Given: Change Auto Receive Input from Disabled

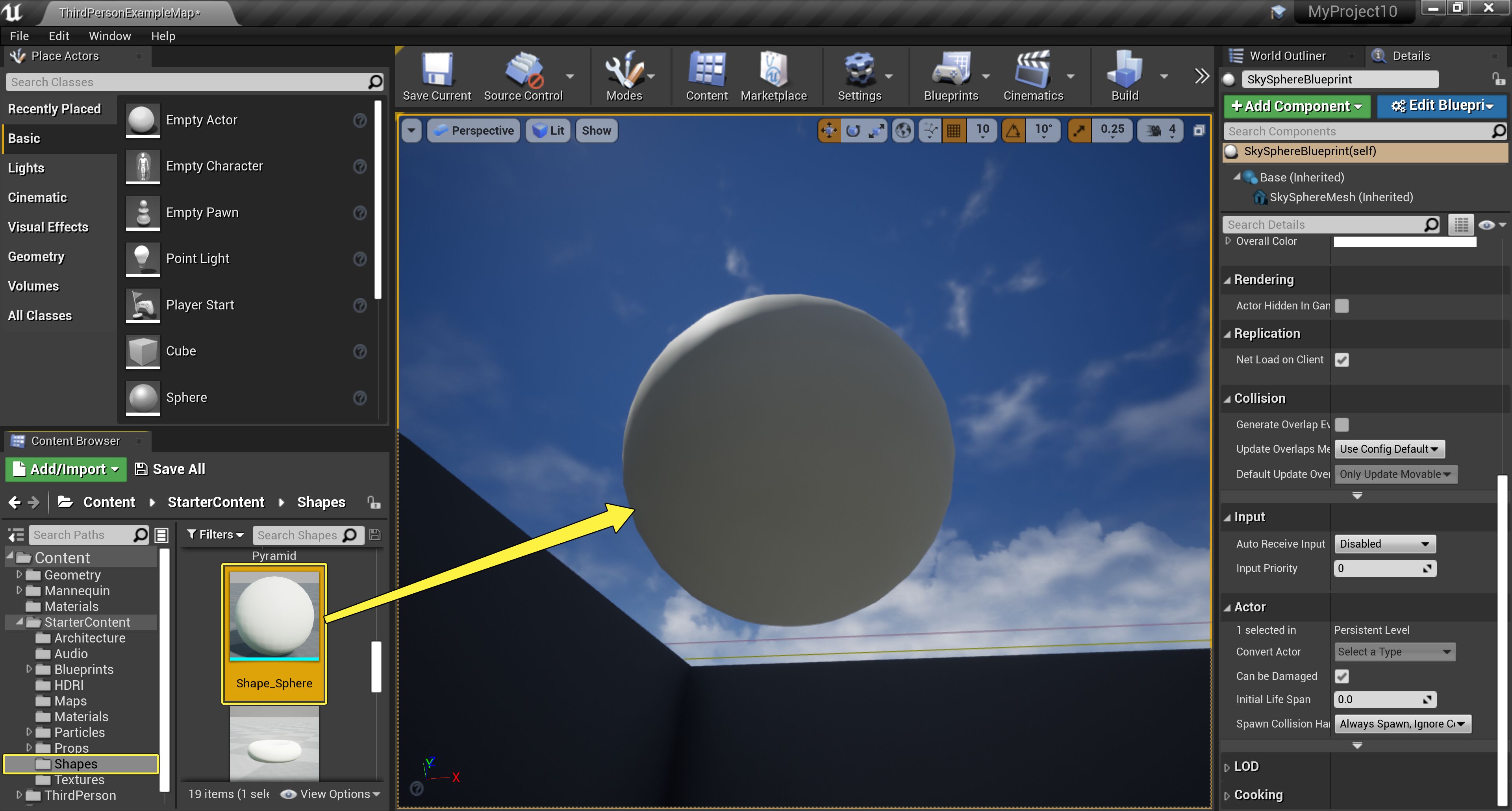Looking at the screenshot, I should (x=1384, y=543).
